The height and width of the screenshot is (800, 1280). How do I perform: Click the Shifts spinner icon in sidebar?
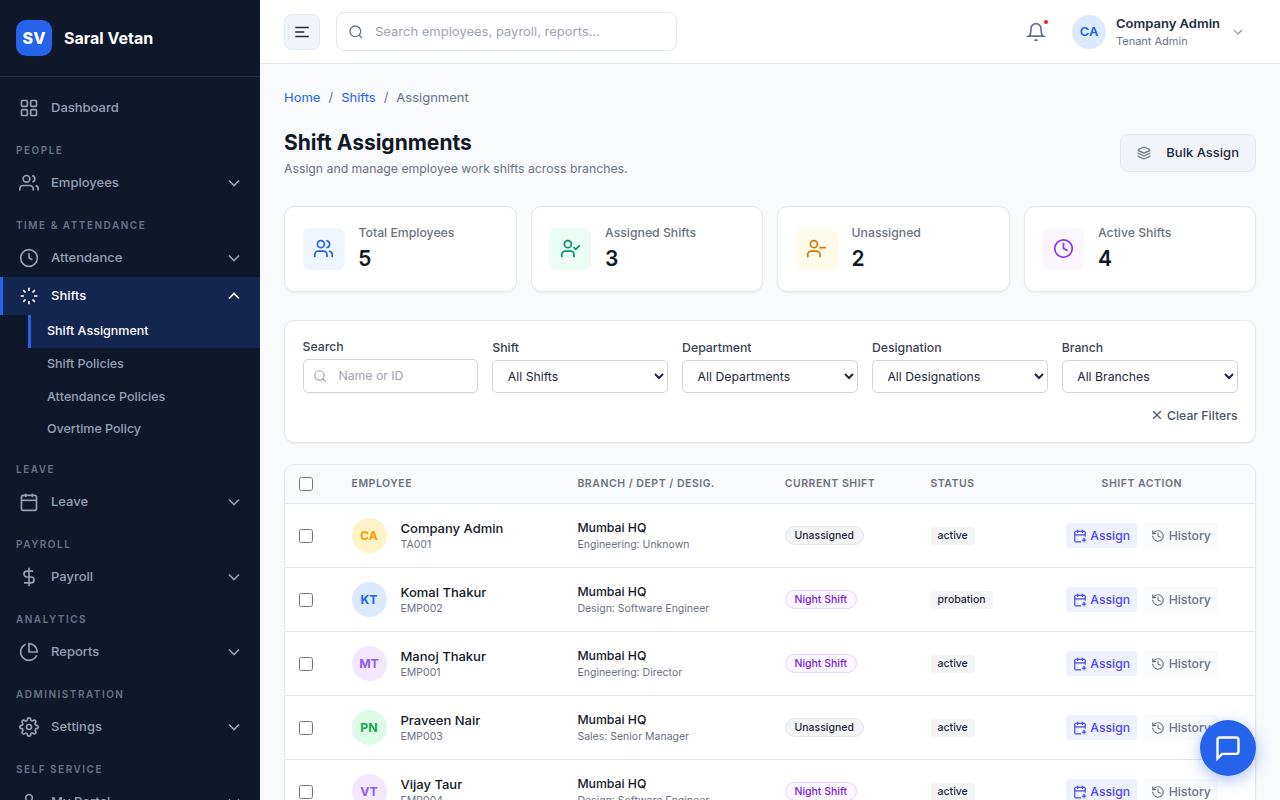click(29, 296)
